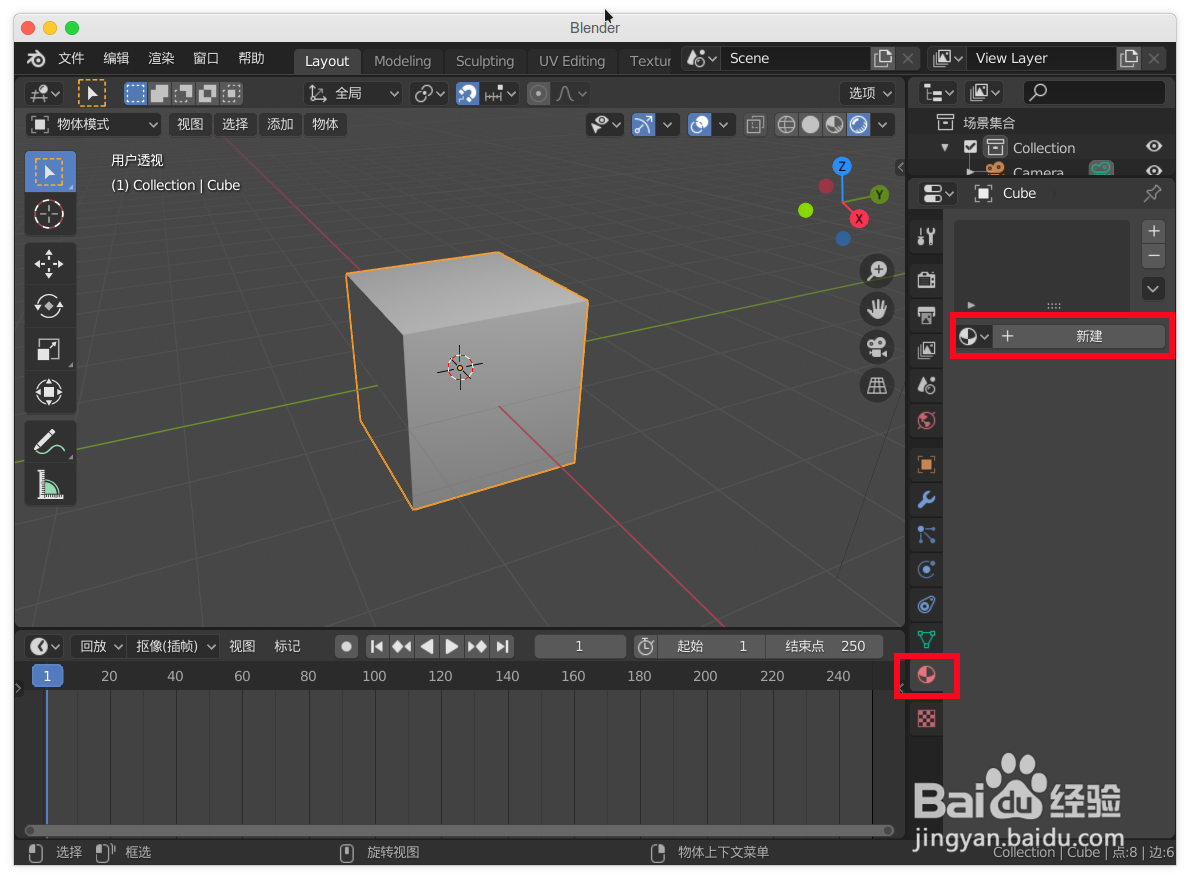Switch to rendered shading mode
The width and height of the screenshot is (1190, 879).
(x=858, y=124)
